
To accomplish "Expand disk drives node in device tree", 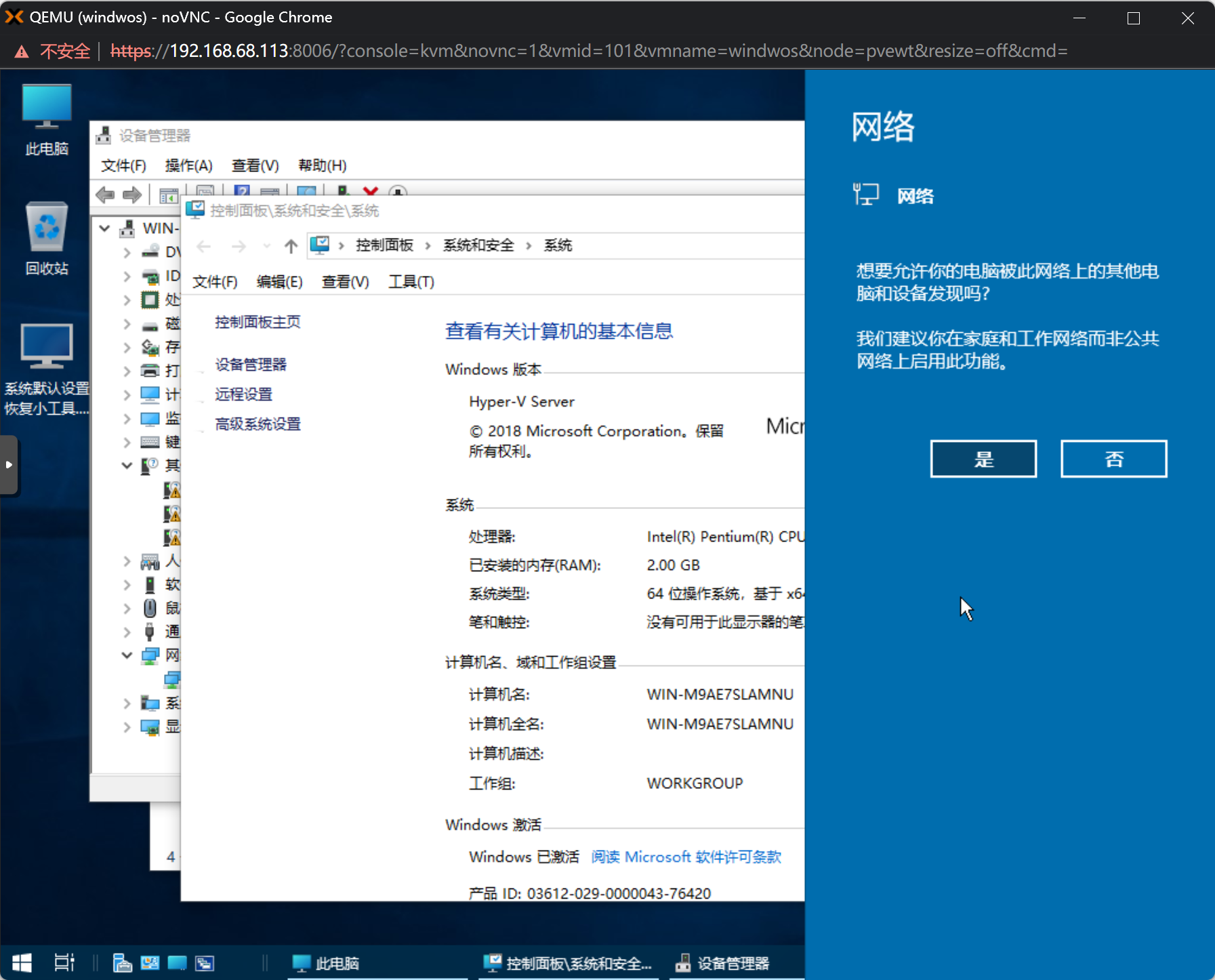I will 127,324.
